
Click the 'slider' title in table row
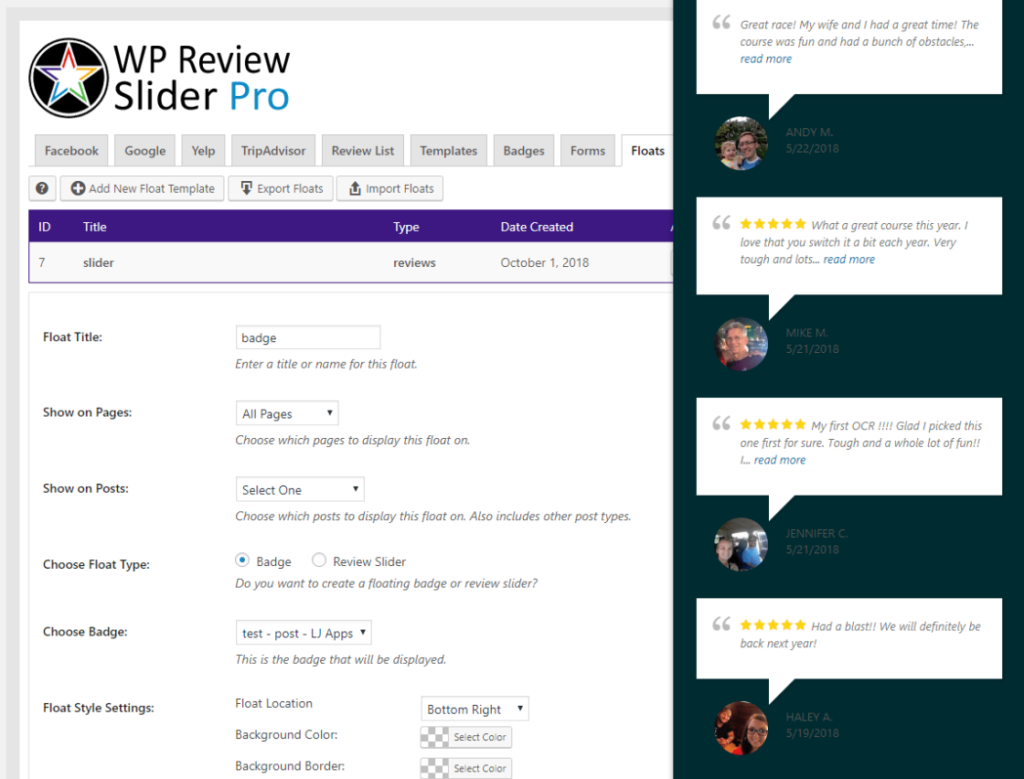98,262
